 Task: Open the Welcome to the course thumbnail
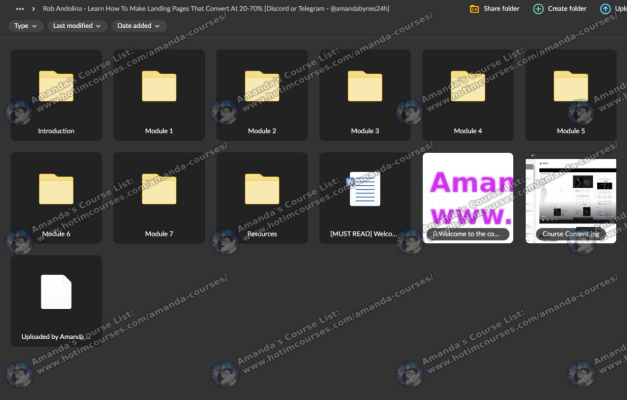pyautogui.click(x=468, y=198)
